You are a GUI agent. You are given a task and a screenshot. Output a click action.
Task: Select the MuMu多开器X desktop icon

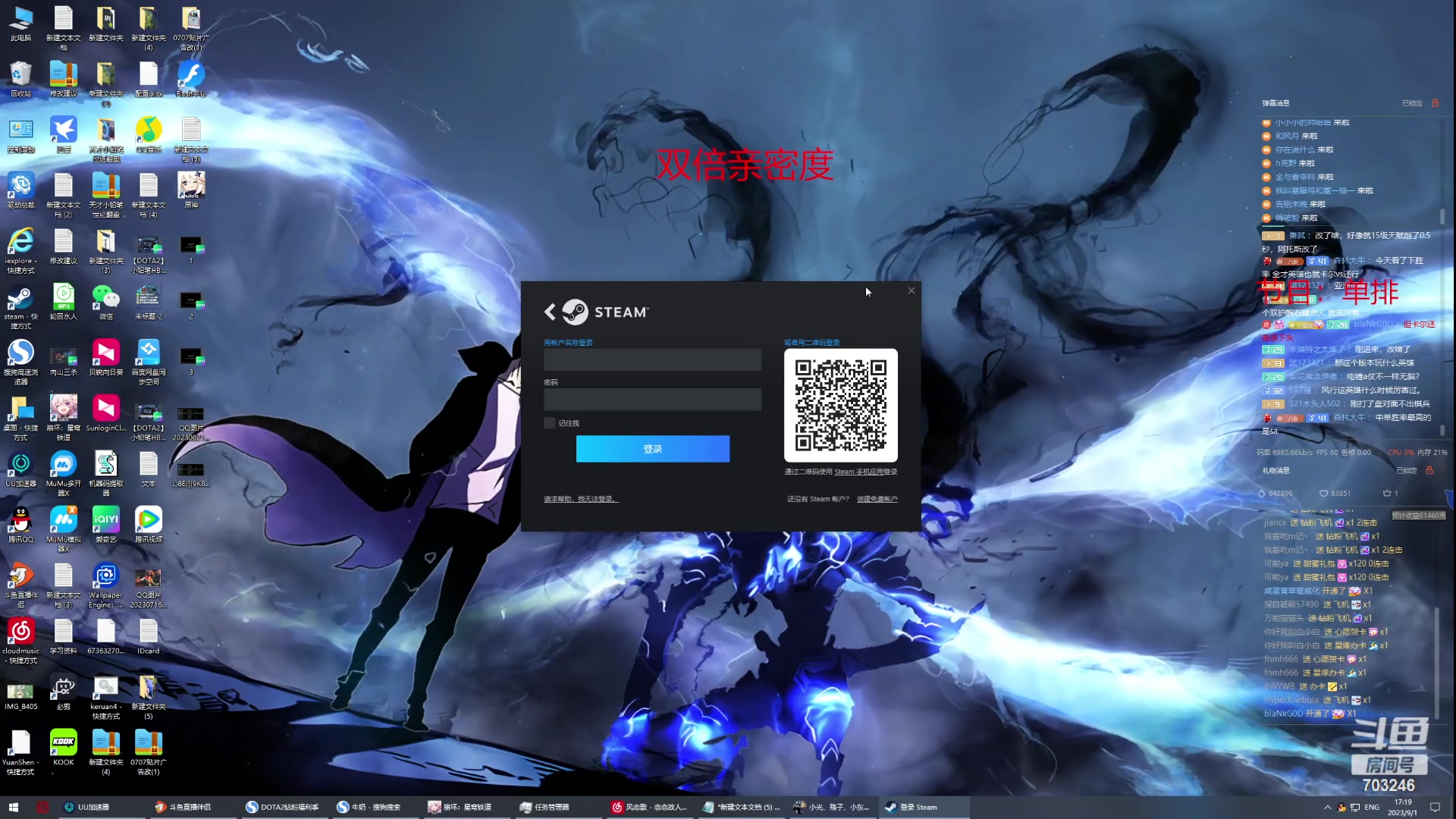(x=64, y=474)
